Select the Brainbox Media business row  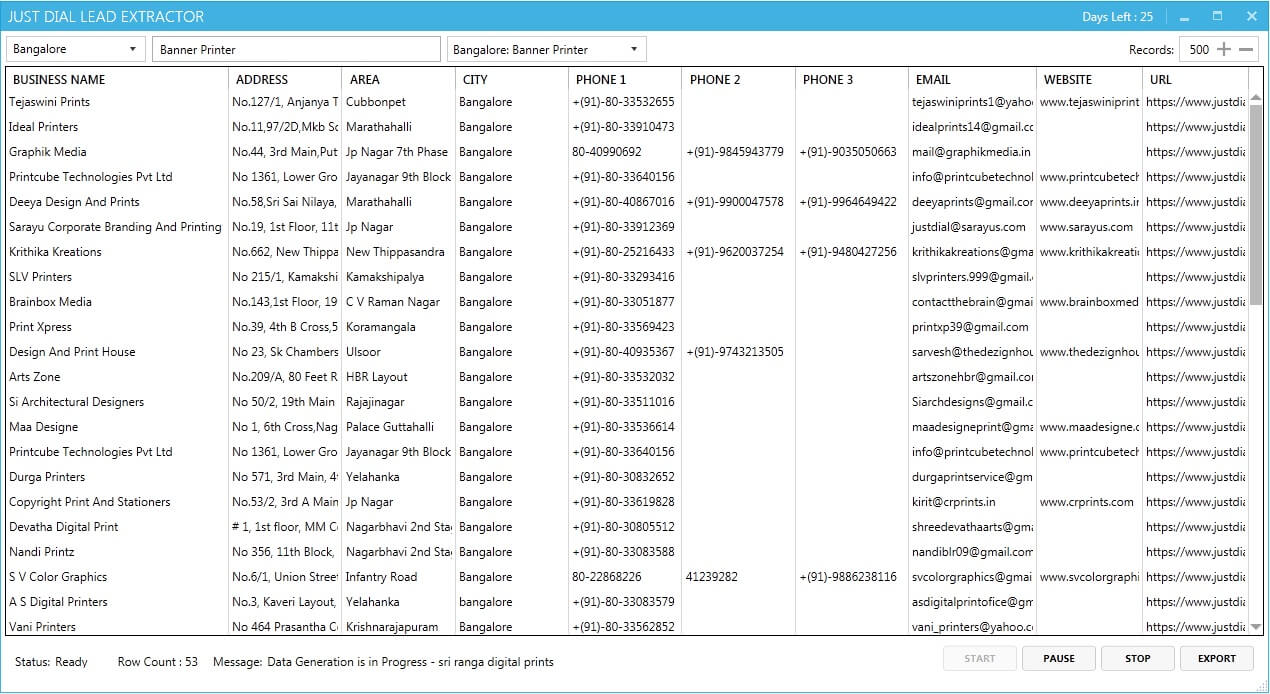50,302
